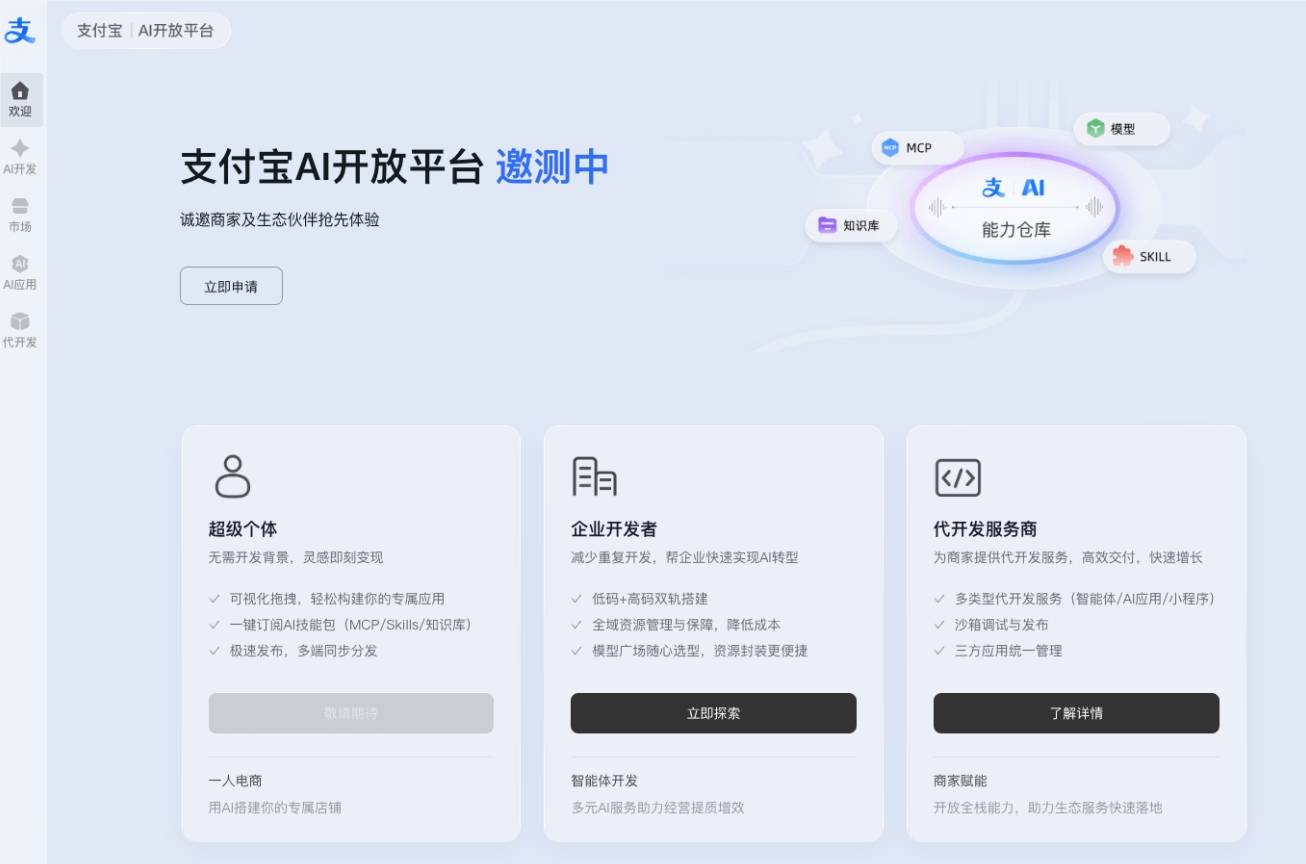Viewport: 1306px width, 864px height.
Task: Click 模型广场随心选型 feature line
Action: pos(700,651)
